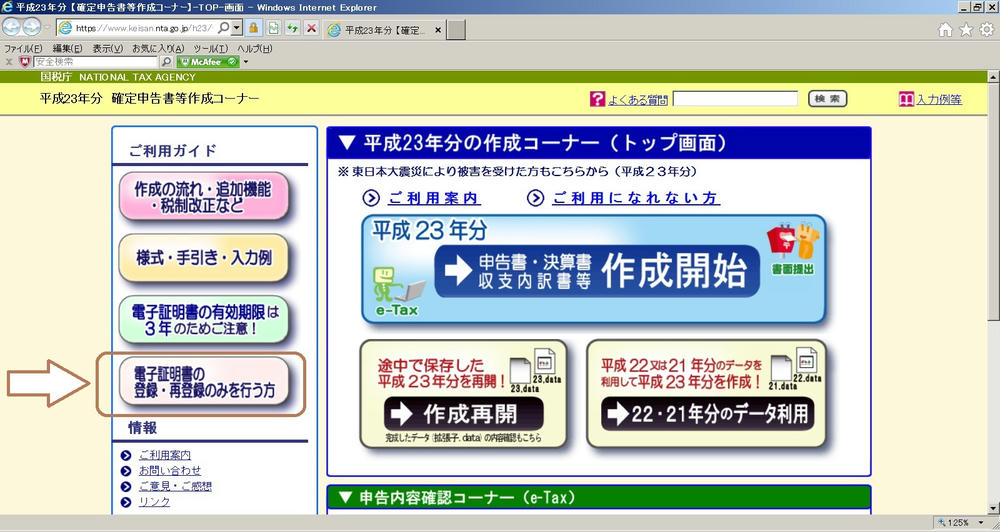Viewport: 1000px width, 532px height.
Task: Open the よくある質問 link
Action: click(x=638, y=100)
